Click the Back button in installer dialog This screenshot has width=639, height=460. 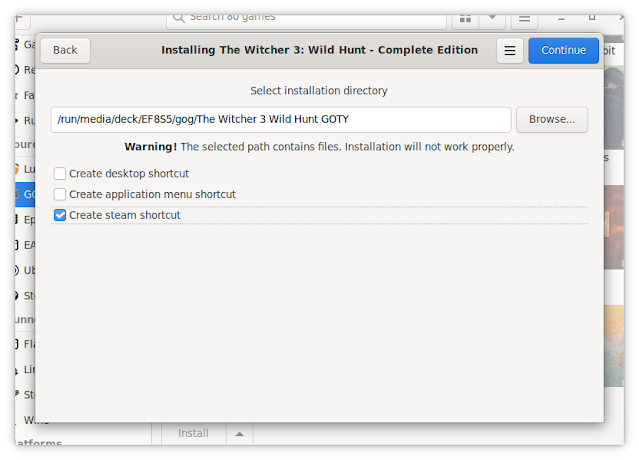click(65, 50)
